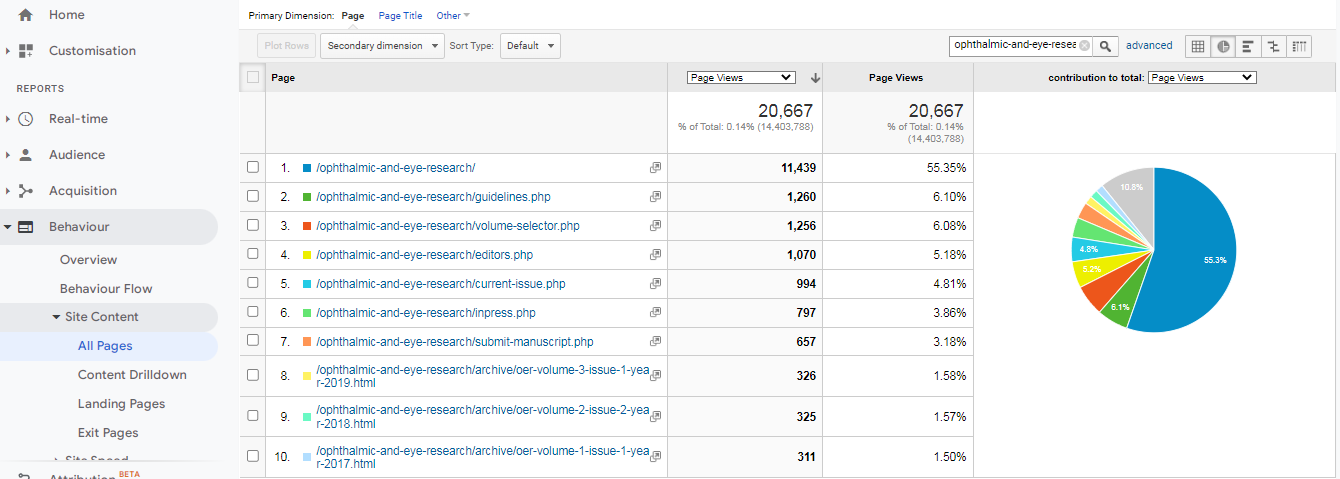1340x479 pixels.
Task: Click the advanced filter link
Action: [x=1149, y=46]
